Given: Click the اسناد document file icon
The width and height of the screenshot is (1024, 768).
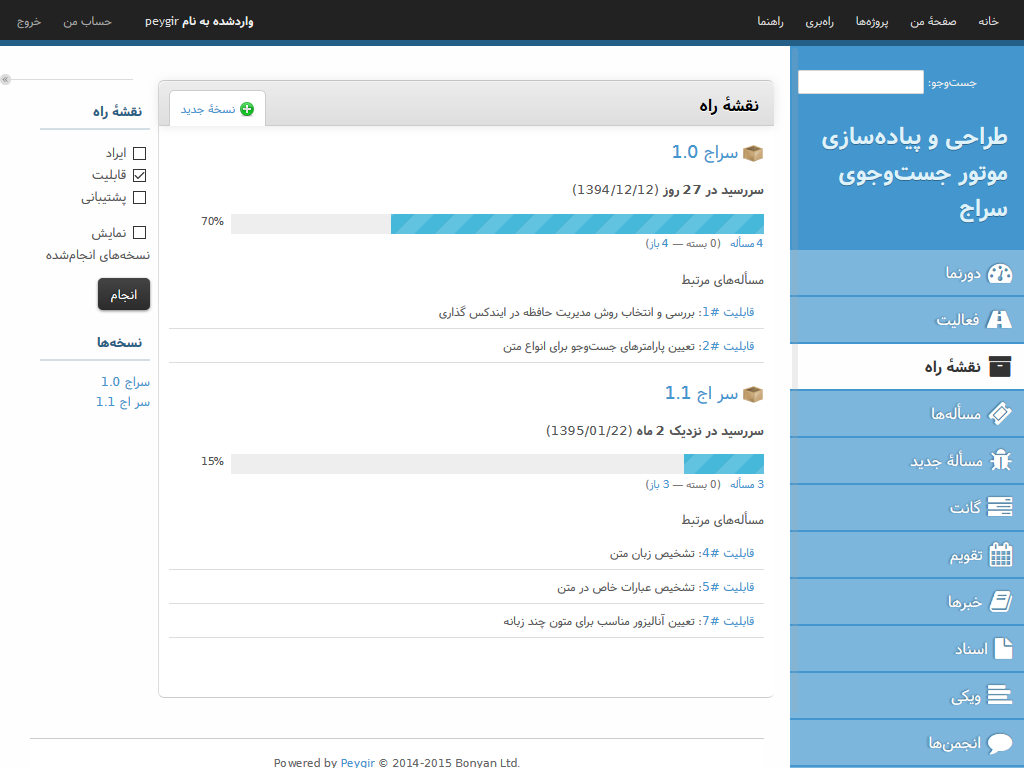Looking at the screenshot, I should [x=1002, y=648].
